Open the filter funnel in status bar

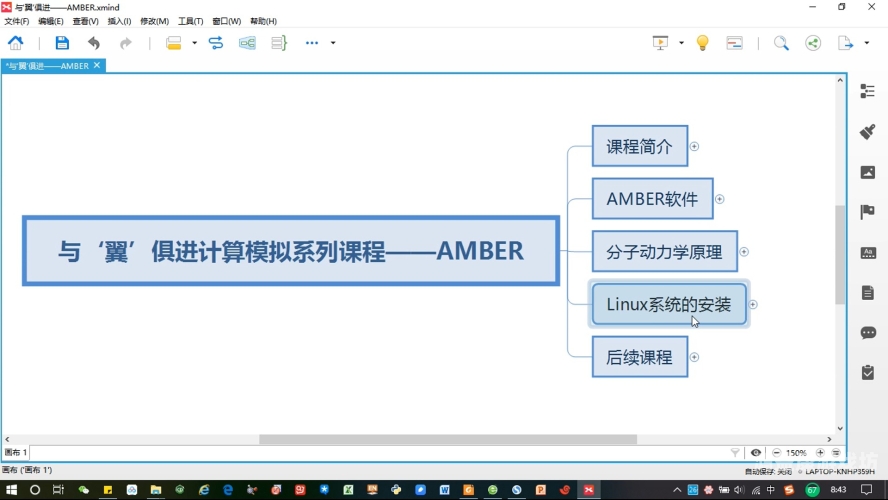point(735,452)
